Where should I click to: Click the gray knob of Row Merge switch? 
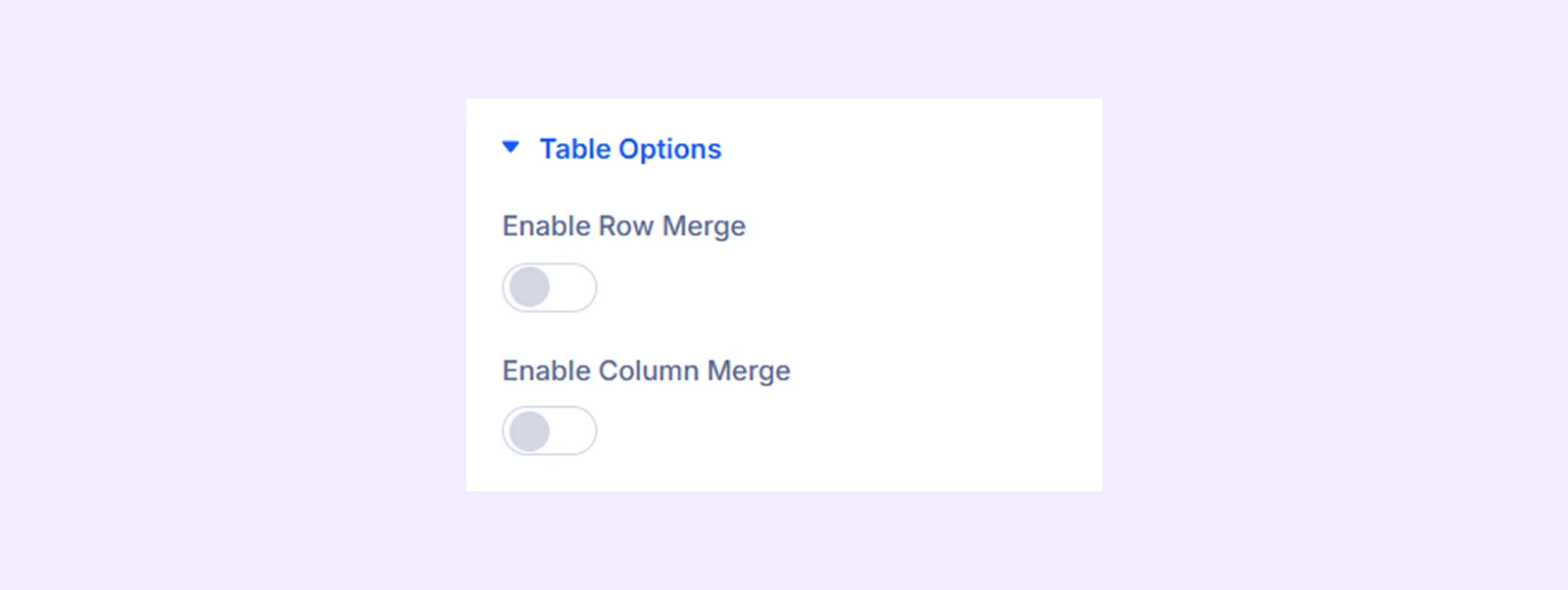[530, 288]
